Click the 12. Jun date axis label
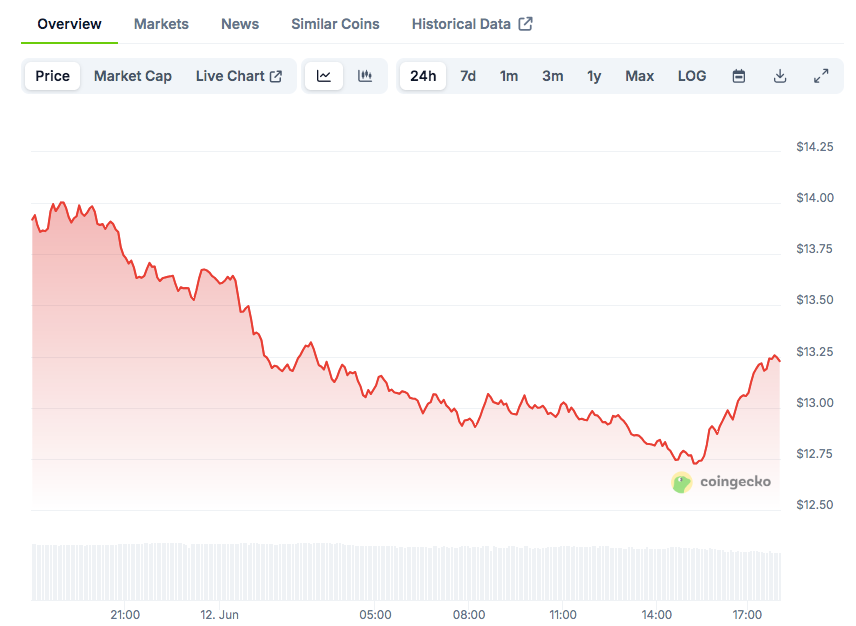The width and height of the screenshot is (856, 626). tap(219, 615)
